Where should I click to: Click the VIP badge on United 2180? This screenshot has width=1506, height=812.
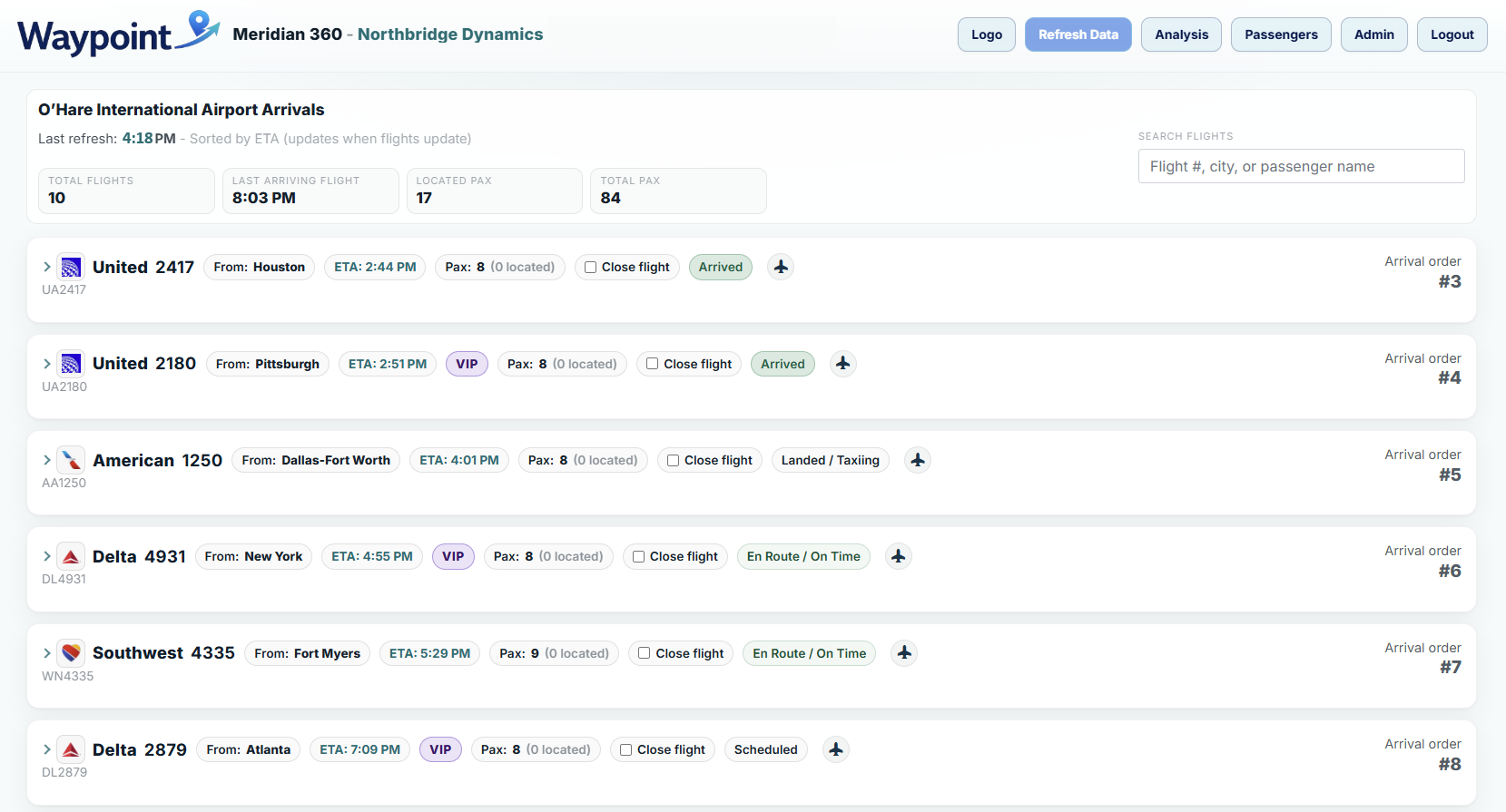pos(467,364)
